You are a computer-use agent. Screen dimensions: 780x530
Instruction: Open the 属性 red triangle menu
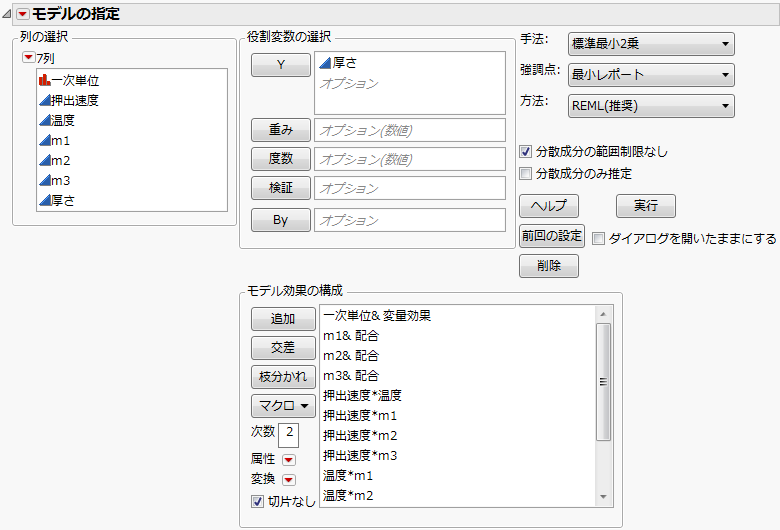coord(289,459)
